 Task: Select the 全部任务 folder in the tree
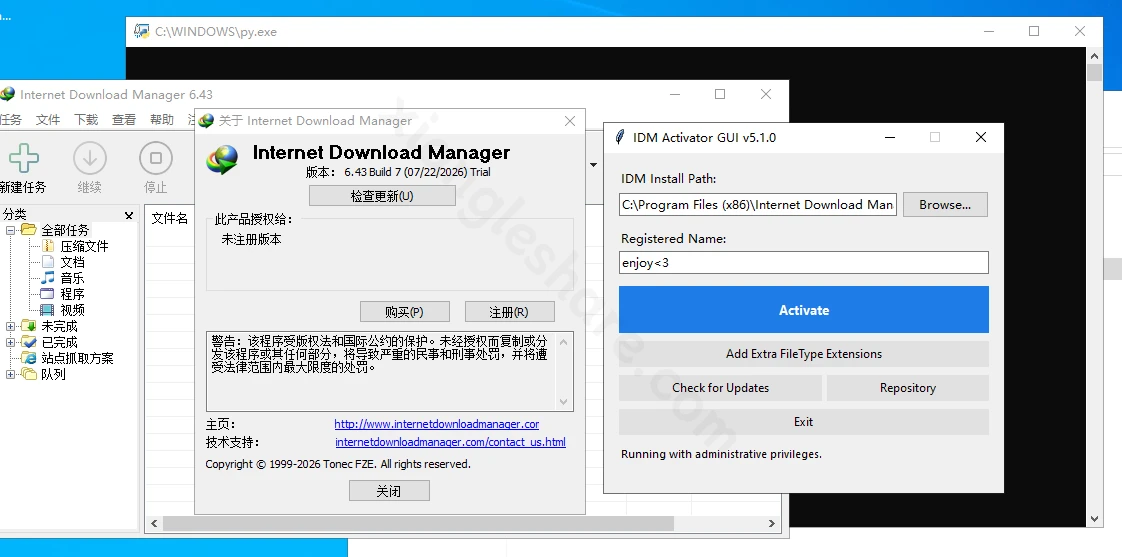click(65, 230)
